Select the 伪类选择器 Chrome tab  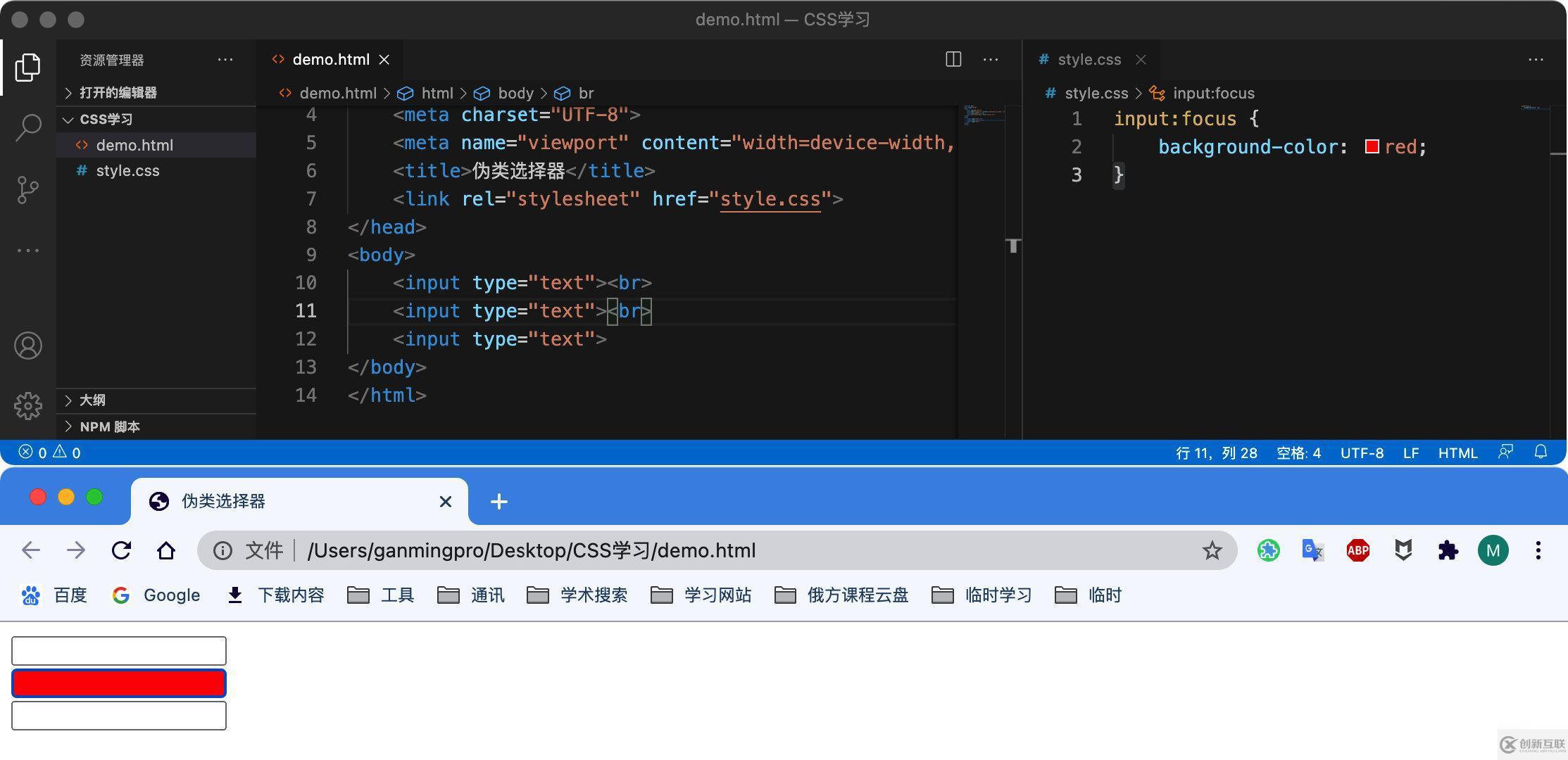coord(300,502)
